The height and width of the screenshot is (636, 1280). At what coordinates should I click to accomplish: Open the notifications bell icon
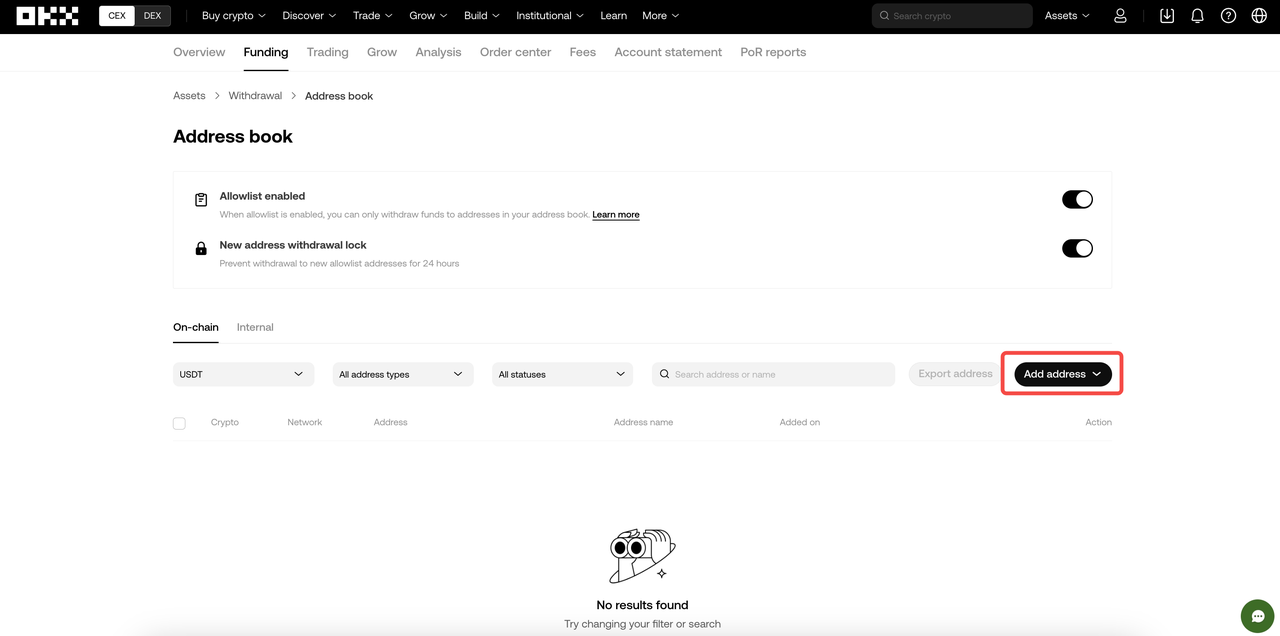click(1197, 15)
